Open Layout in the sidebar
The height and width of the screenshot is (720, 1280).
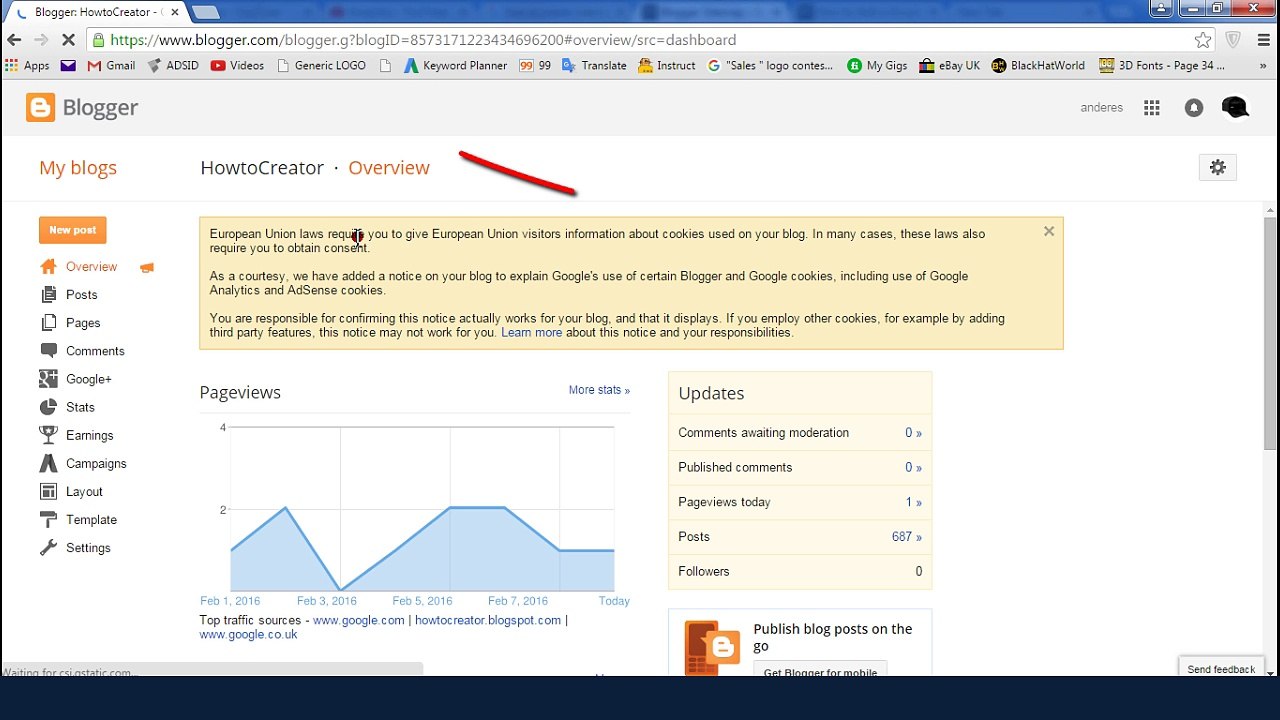tap(84, 492)
